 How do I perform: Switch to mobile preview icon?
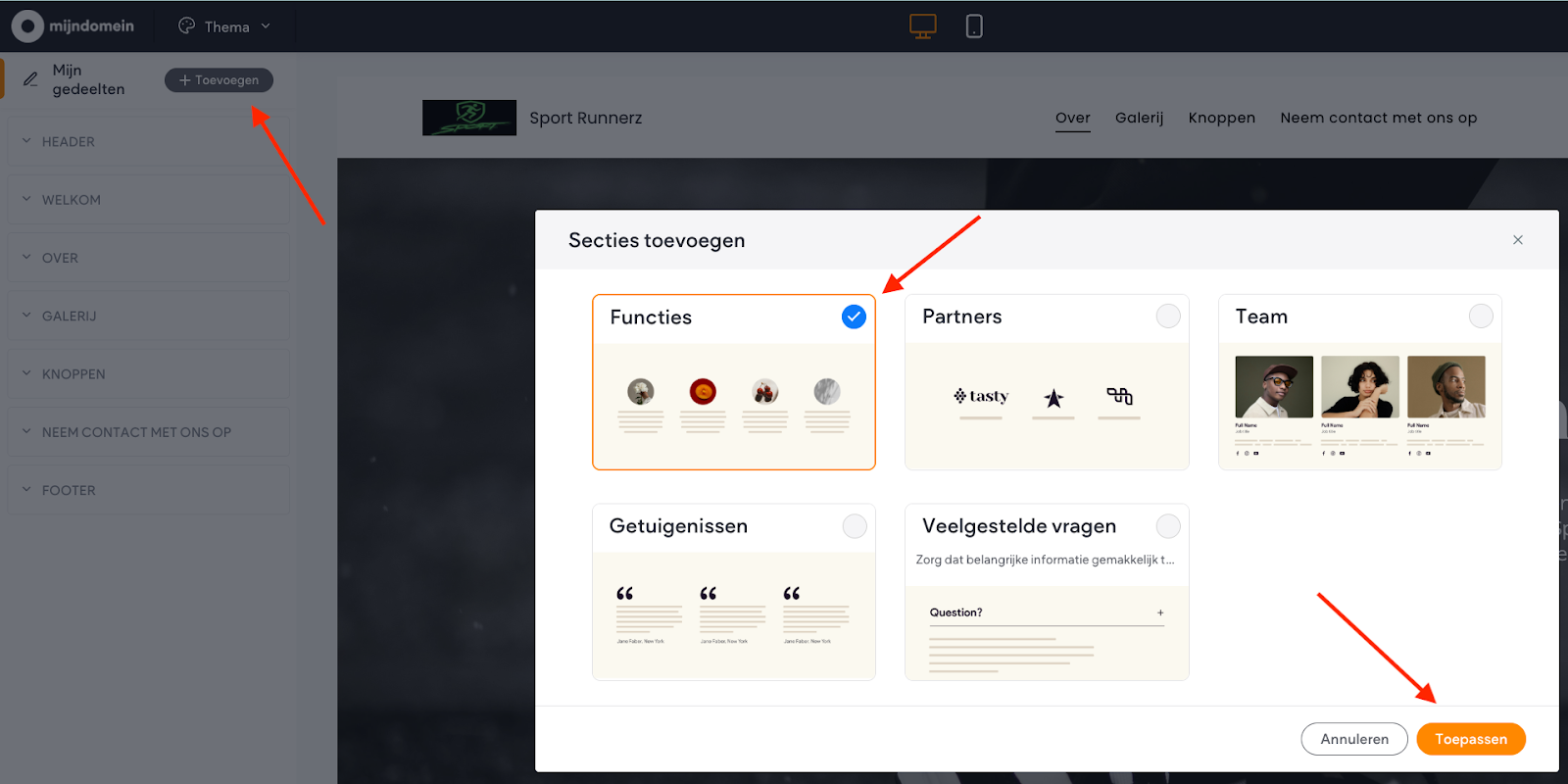(x=974, y=26)
